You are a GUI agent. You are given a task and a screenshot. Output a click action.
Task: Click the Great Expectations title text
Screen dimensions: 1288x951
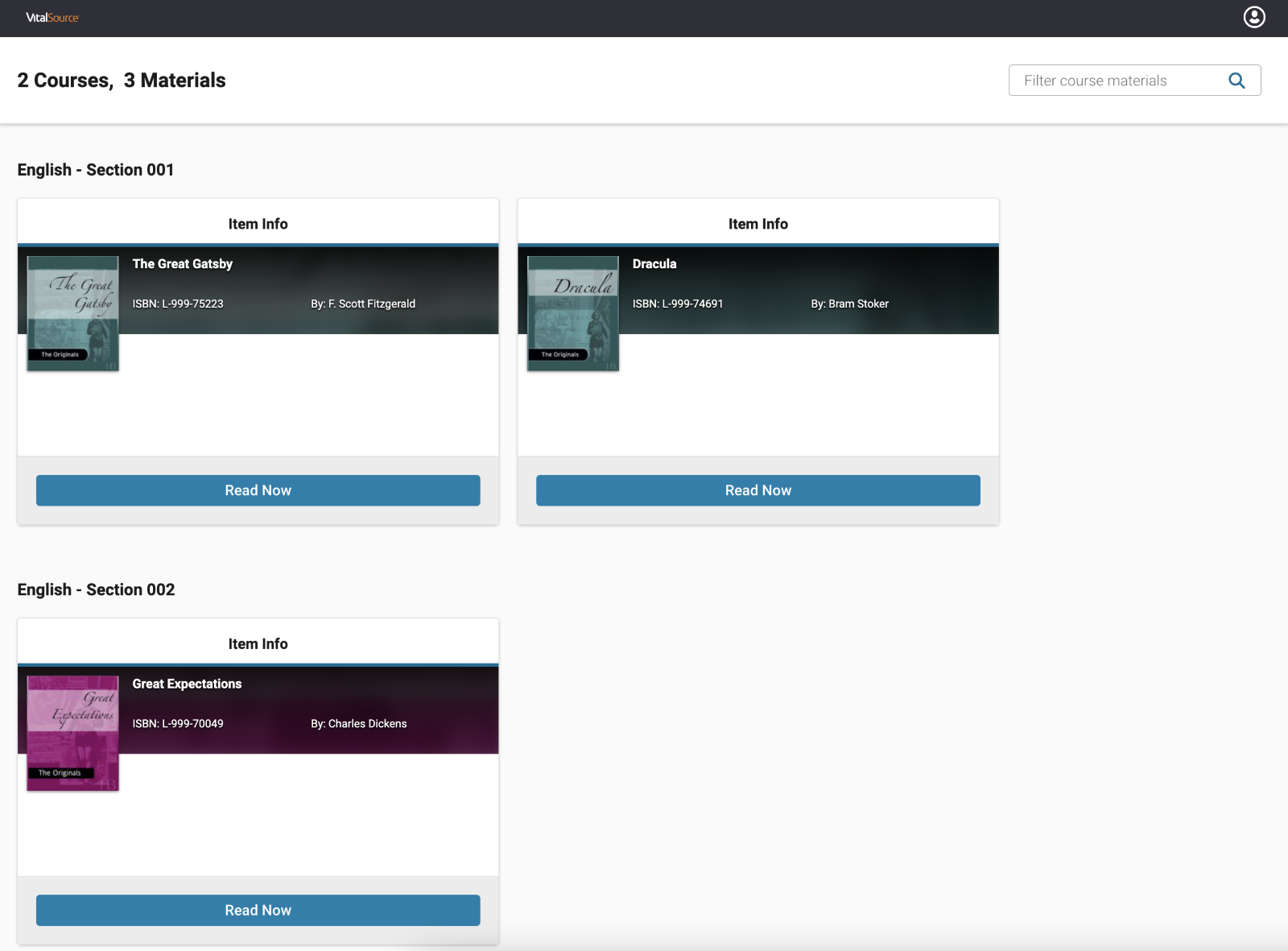click(x=187, y=684)
